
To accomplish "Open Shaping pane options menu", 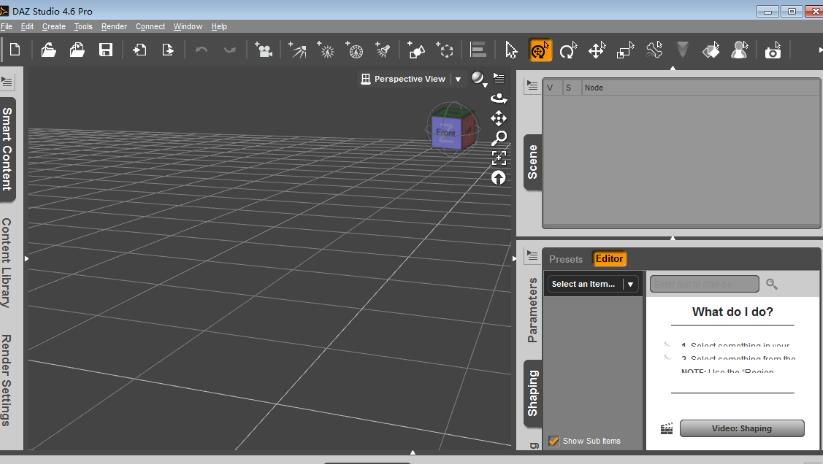I will (532, 256).
